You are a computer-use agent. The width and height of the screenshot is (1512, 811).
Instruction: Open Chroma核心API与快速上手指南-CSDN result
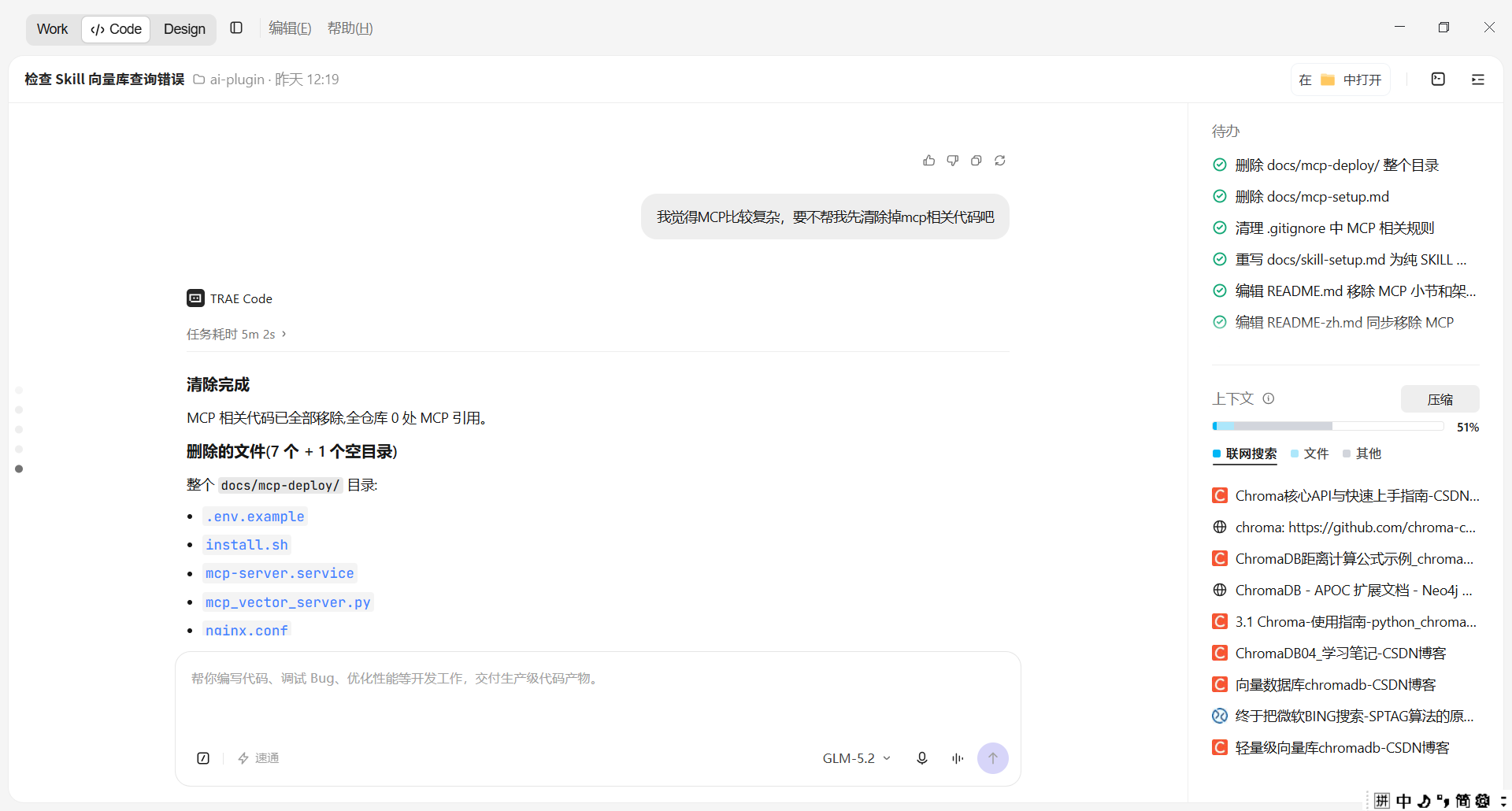pos(1345,496)
